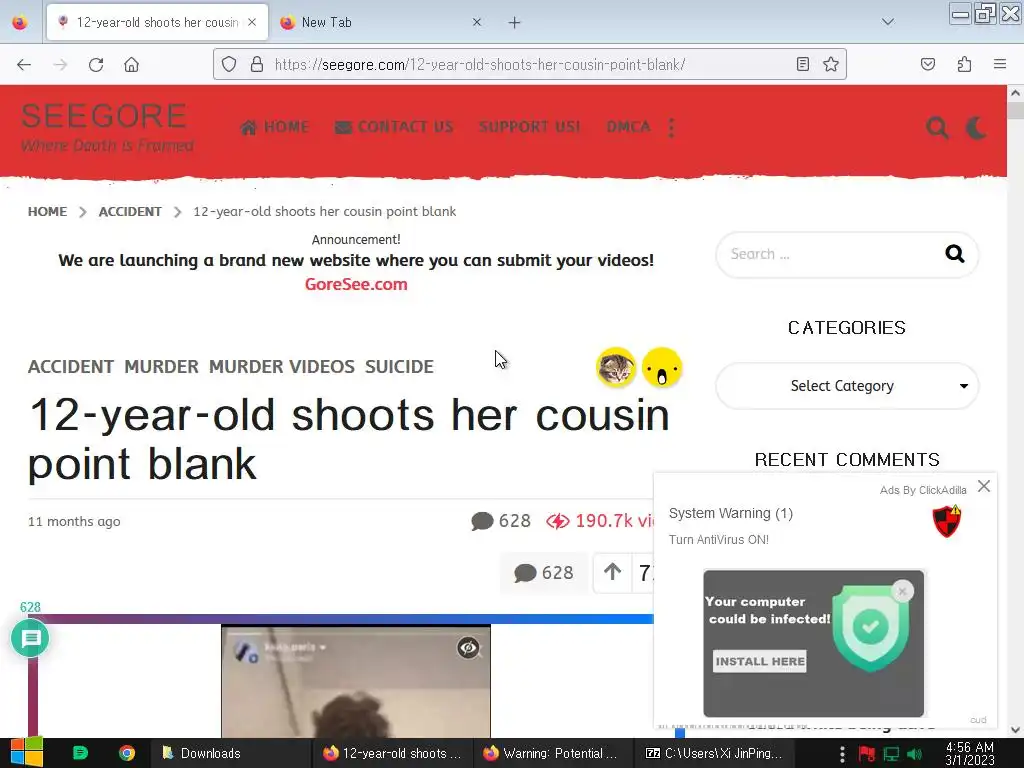The height and width of the screenshot is (768, 1024).
Task: Open CONTACT US menu item
Action: tap(394, 127)
